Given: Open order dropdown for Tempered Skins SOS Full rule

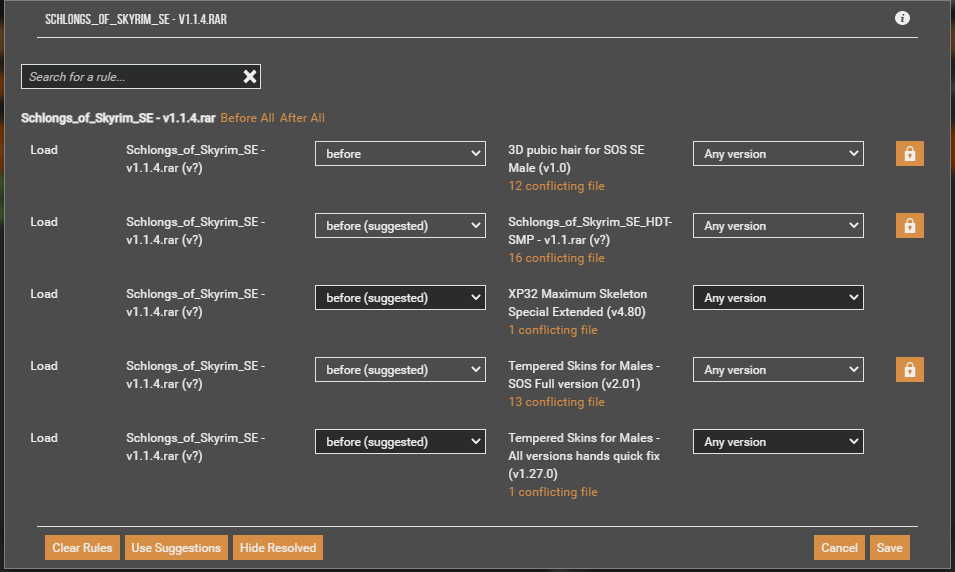Looking at the screenshot, I should pyautogui.click(x=400, y=370).
